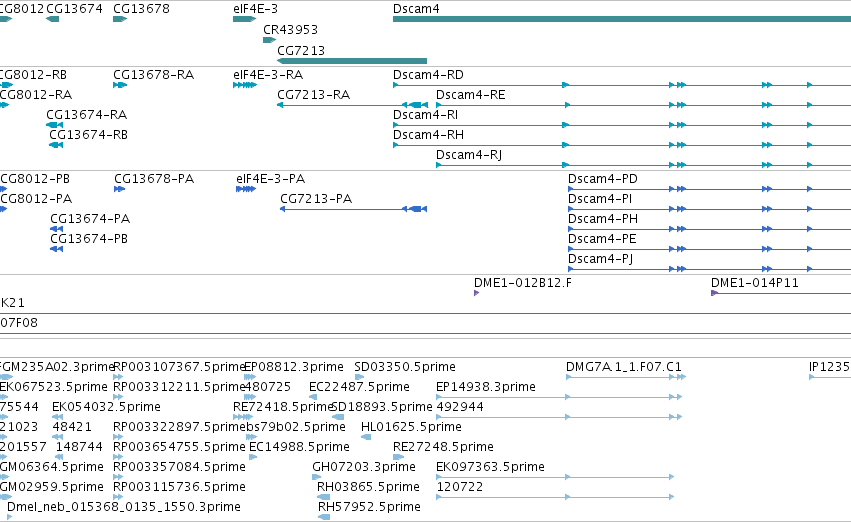The height and width of the screenshot is (522, 851).
Task: Select the RP003654755.5prime EST label
Action: [180, 447]
